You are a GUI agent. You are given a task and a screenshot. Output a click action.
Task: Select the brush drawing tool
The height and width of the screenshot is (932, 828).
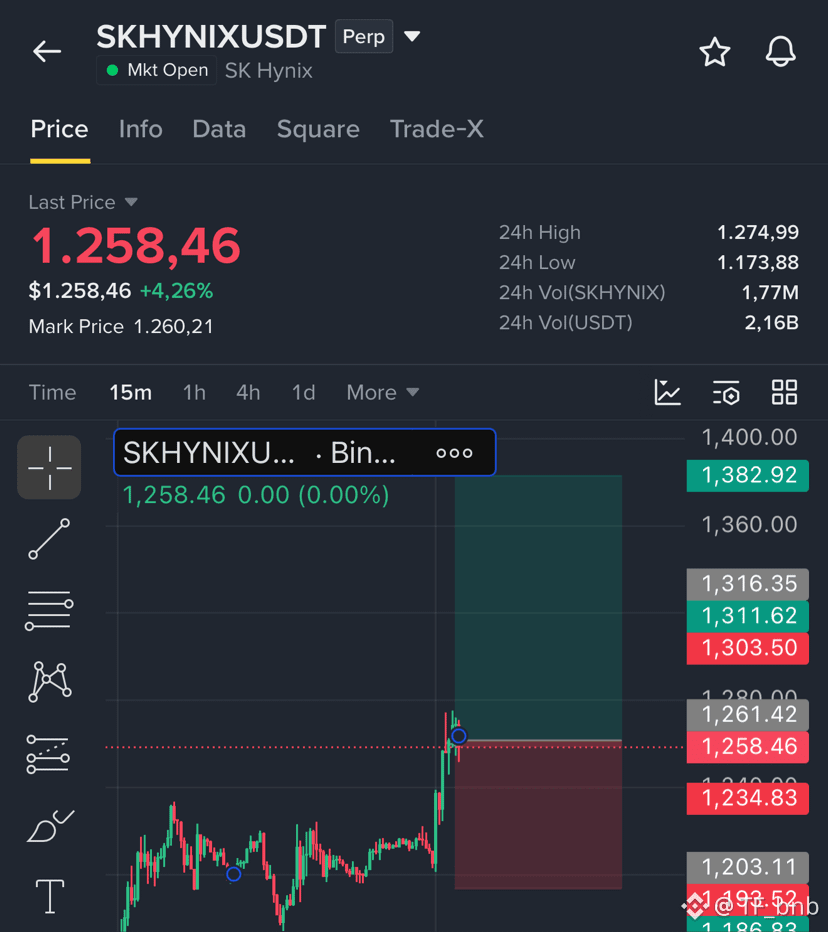51,826
